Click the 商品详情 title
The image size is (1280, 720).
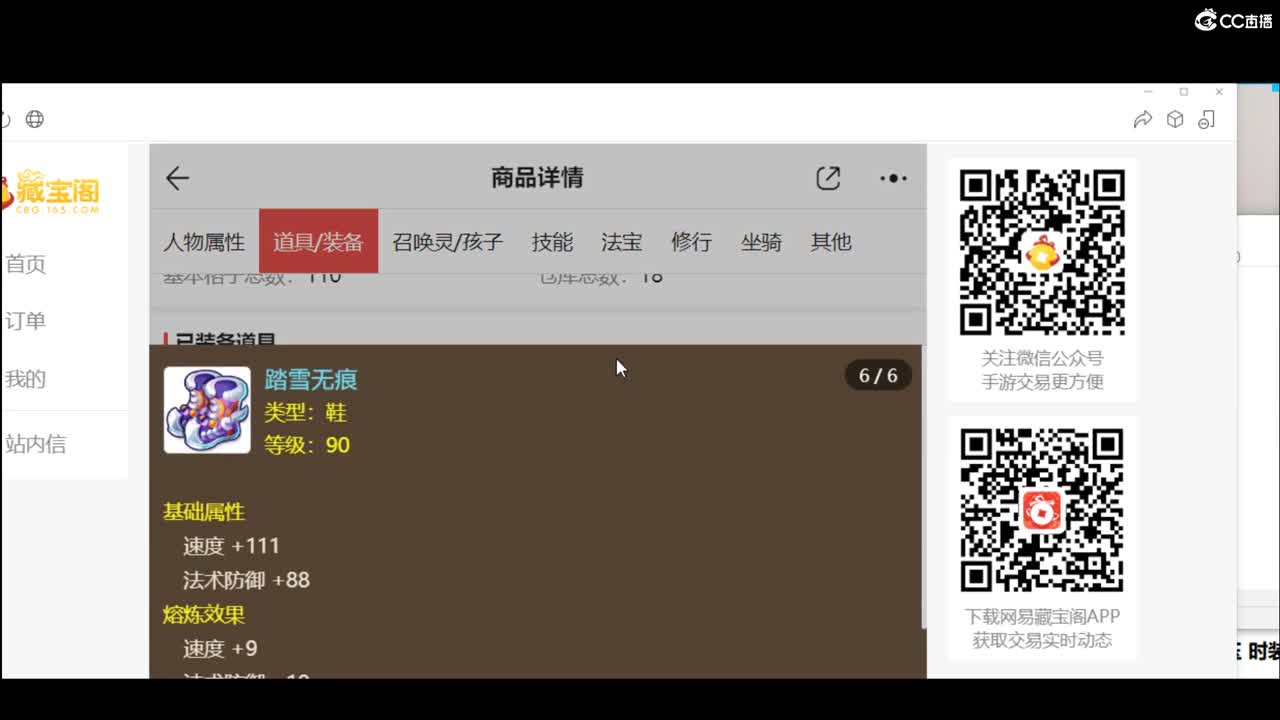pyautogui.click(x=537, y=178)
